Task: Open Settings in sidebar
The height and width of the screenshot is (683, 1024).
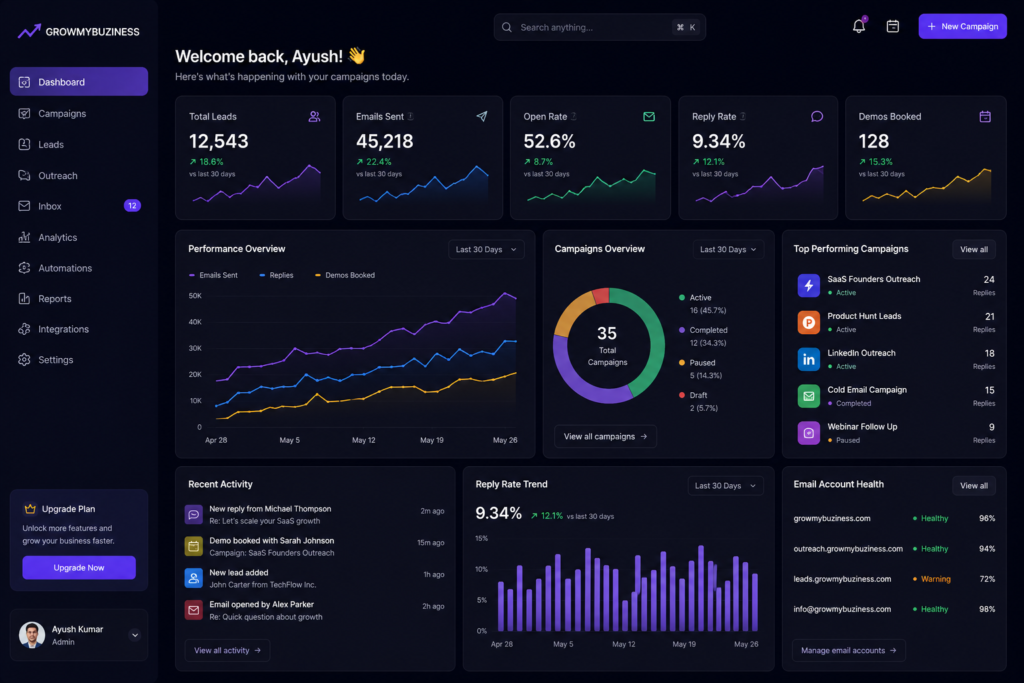Action: (x=78, y=360)
